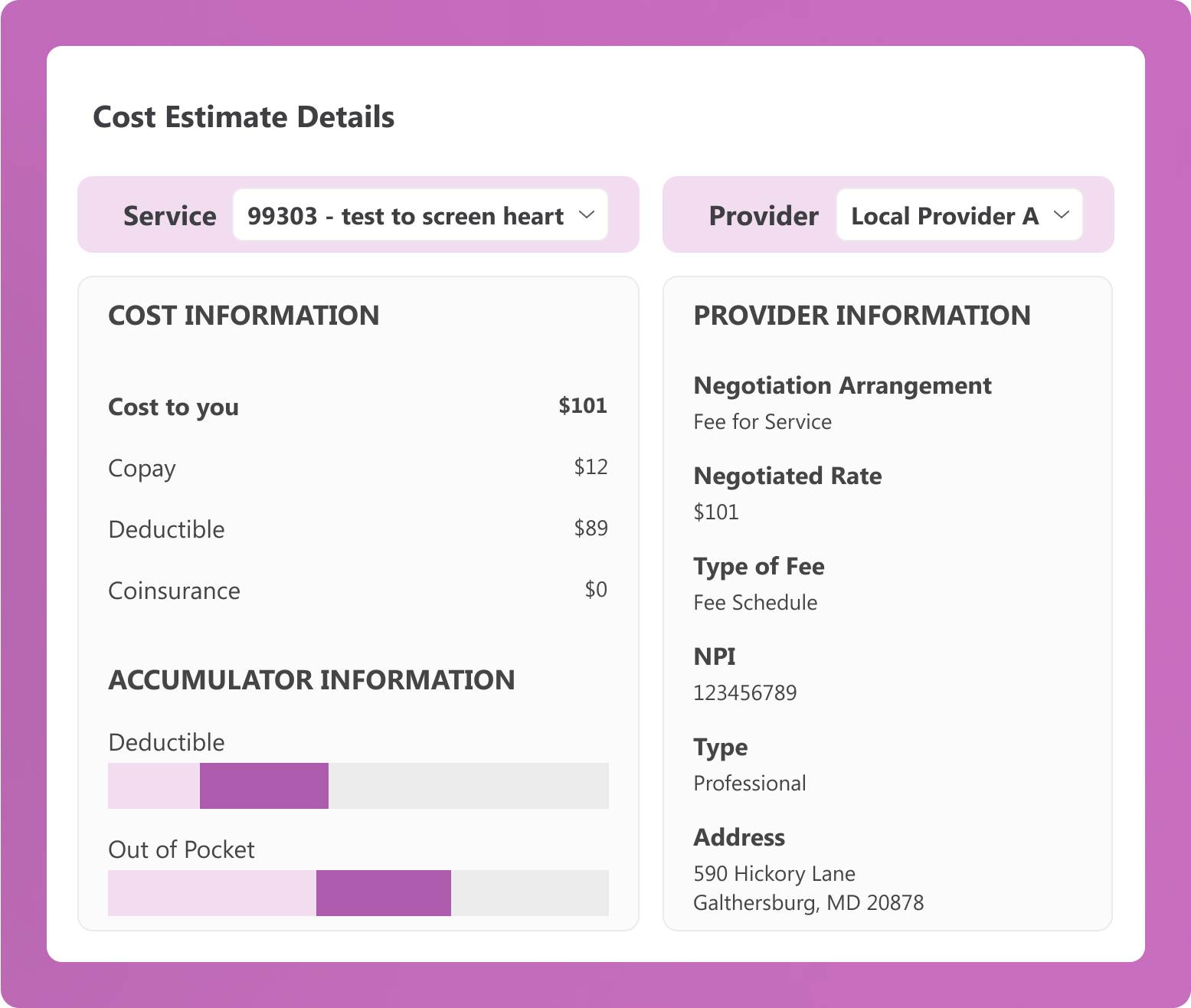
Task: Click the Coinsurance $0 value
Action: [x=596, y=590]
